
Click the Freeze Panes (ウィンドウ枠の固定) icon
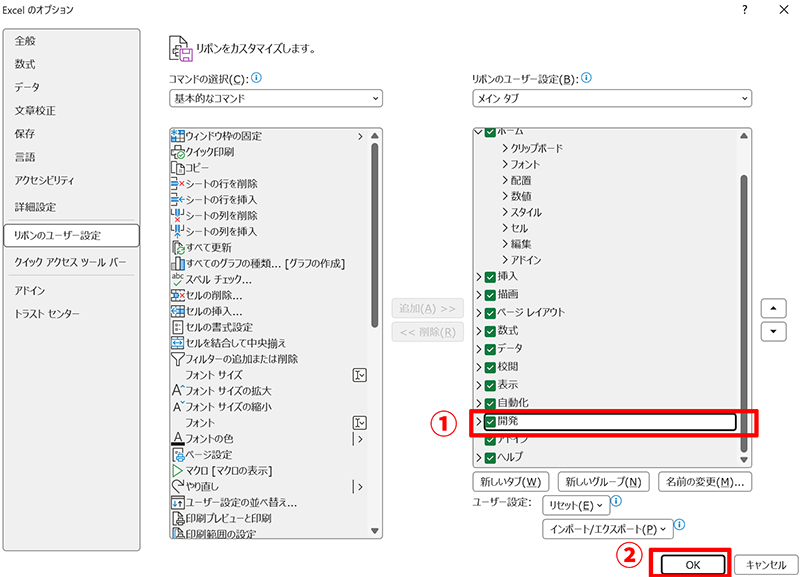pyautogui.click(x=178, y=136)
